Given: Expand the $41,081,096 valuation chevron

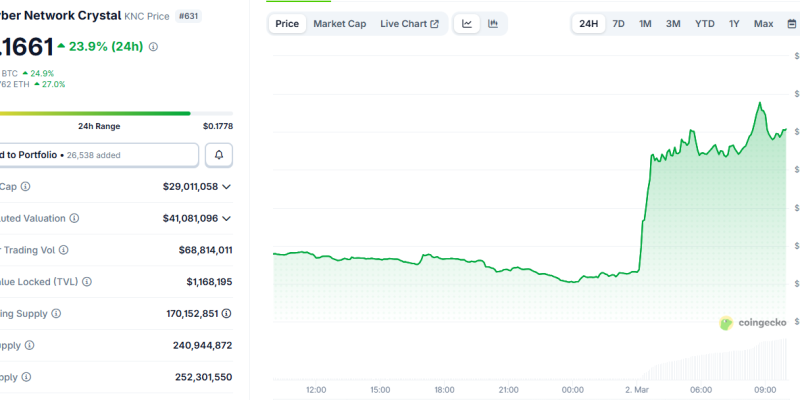Looking at the screenshot, I should click(227, 218).
